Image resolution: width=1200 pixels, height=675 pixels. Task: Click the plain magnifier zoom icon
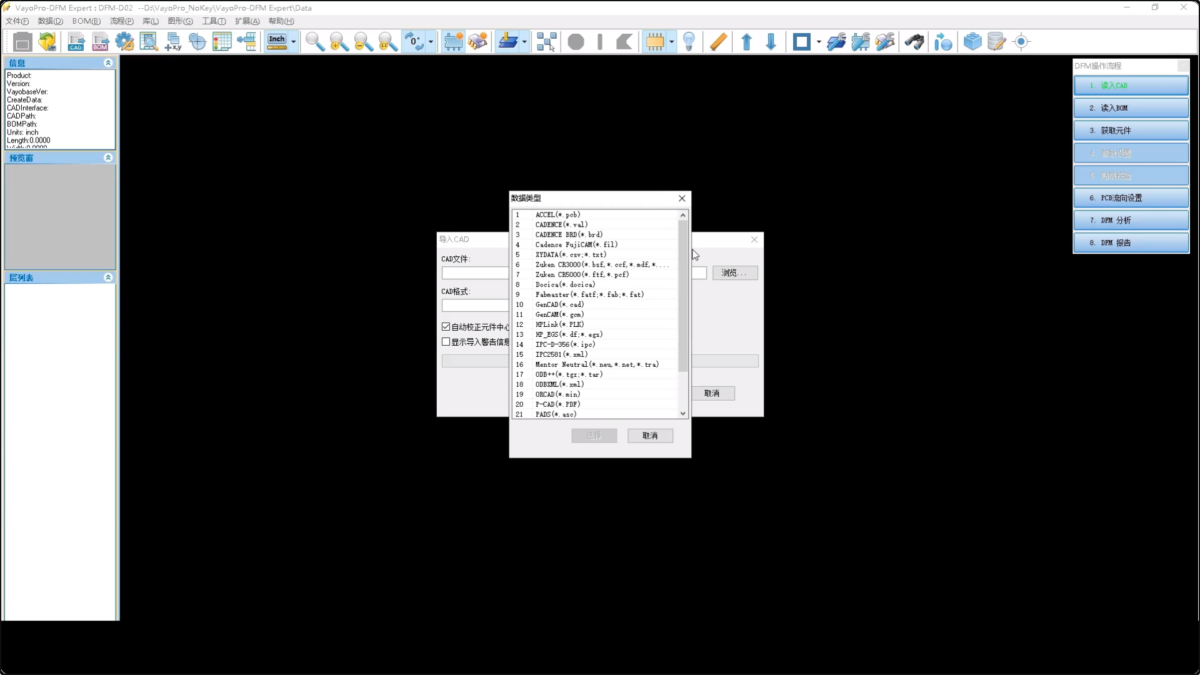click(315, 42)
